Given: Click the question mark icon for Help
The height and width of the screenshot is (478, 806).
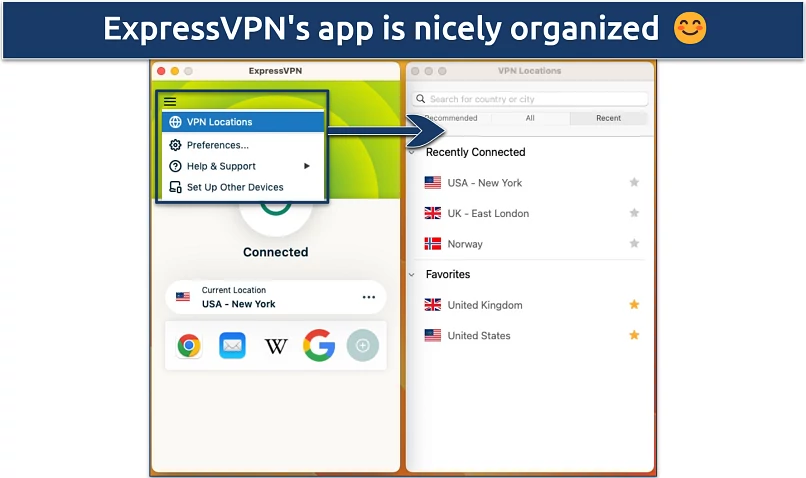Looking at the screenshot, I should tap(175, 166).
